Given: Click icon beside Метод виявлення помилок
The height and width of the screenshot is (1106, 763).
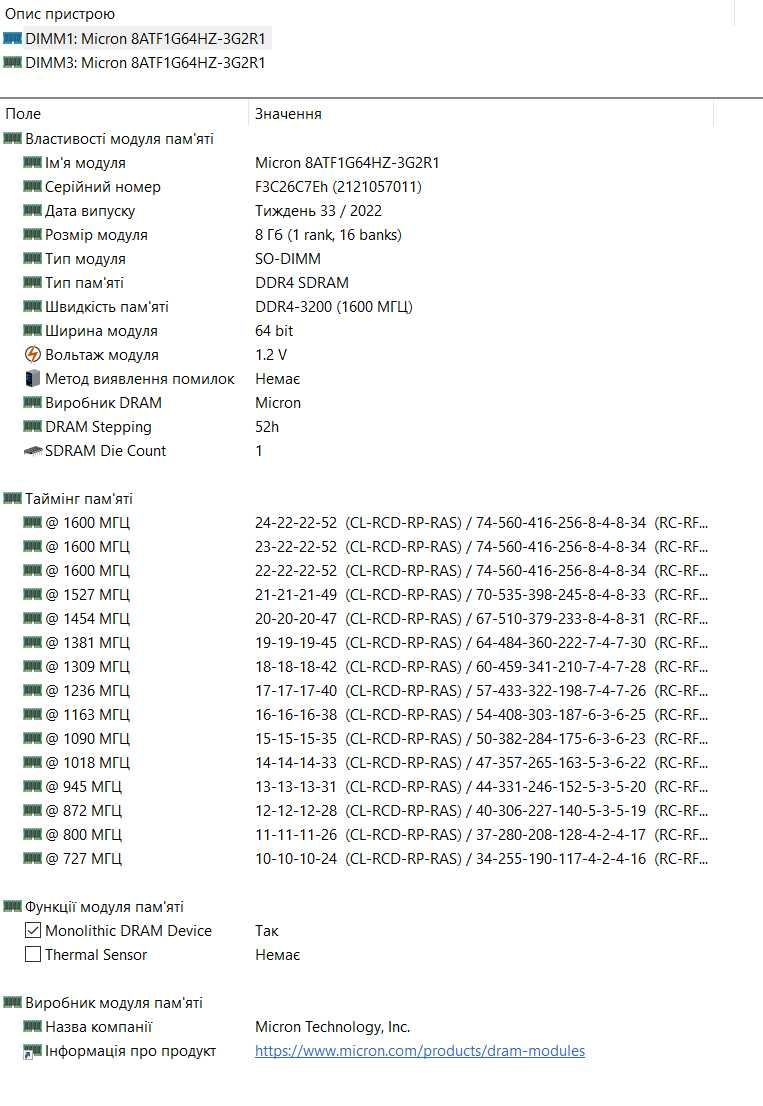Looking at the screenshot, I should (32, 378).
